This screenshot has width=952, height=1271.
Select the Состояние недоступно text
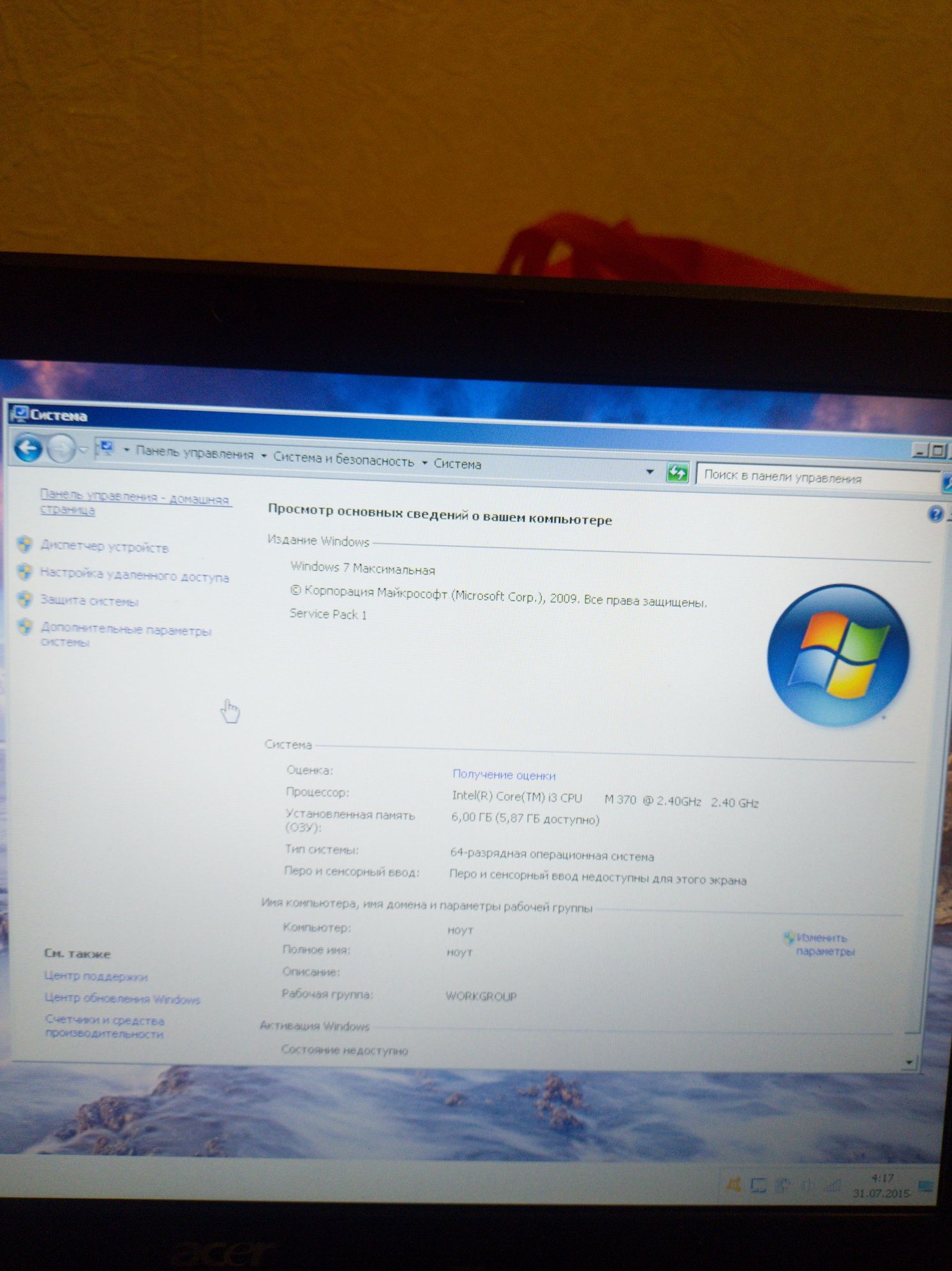pyautogui.click(x=345, y=1050)
